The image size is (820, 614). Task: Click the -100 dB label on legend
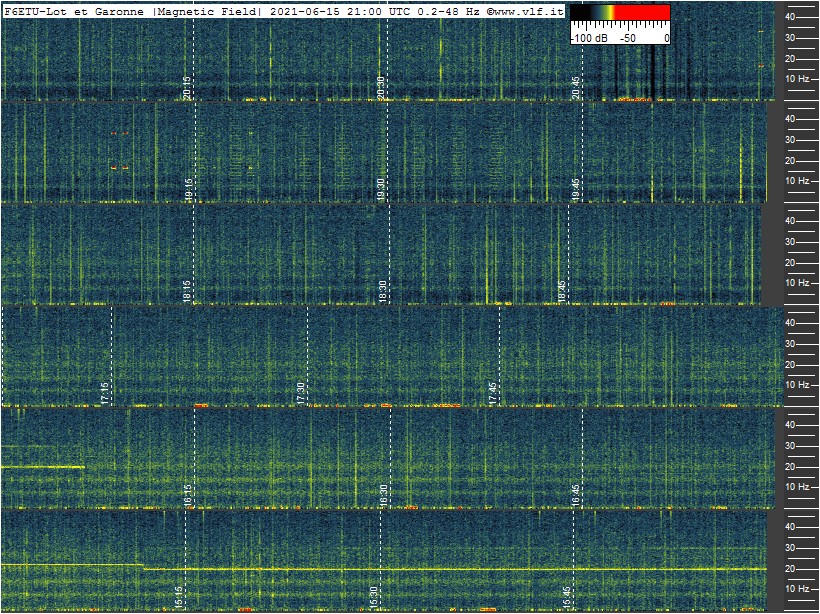tap(589, 38)
